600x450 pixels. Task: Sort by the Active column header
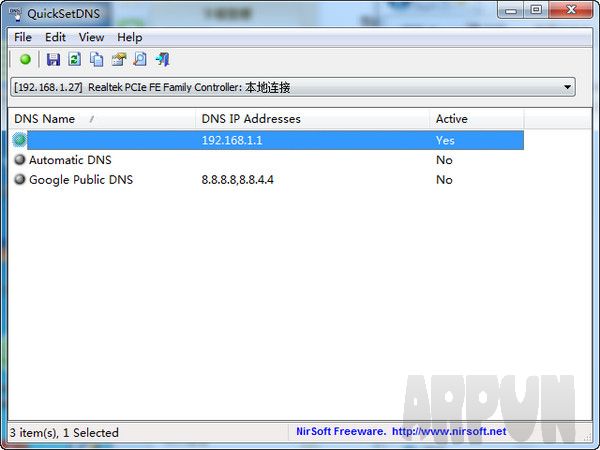pos(477,119)
